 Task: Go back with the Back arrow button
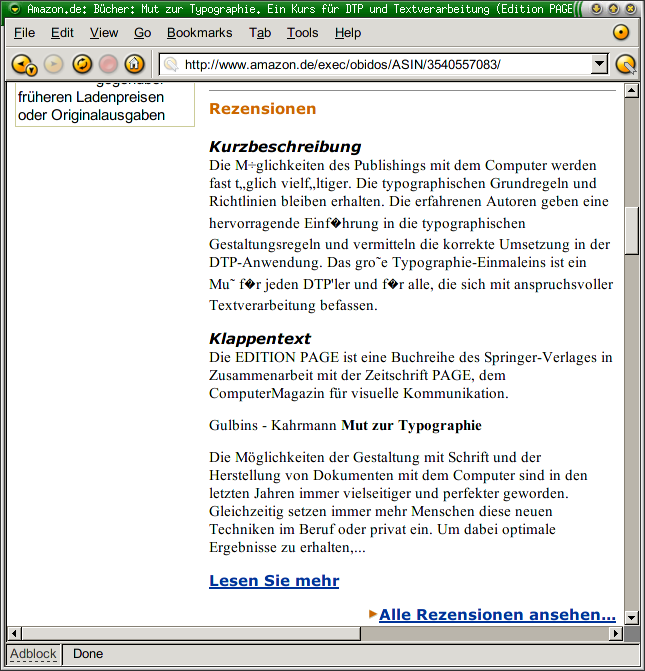[x=24, y=65]
